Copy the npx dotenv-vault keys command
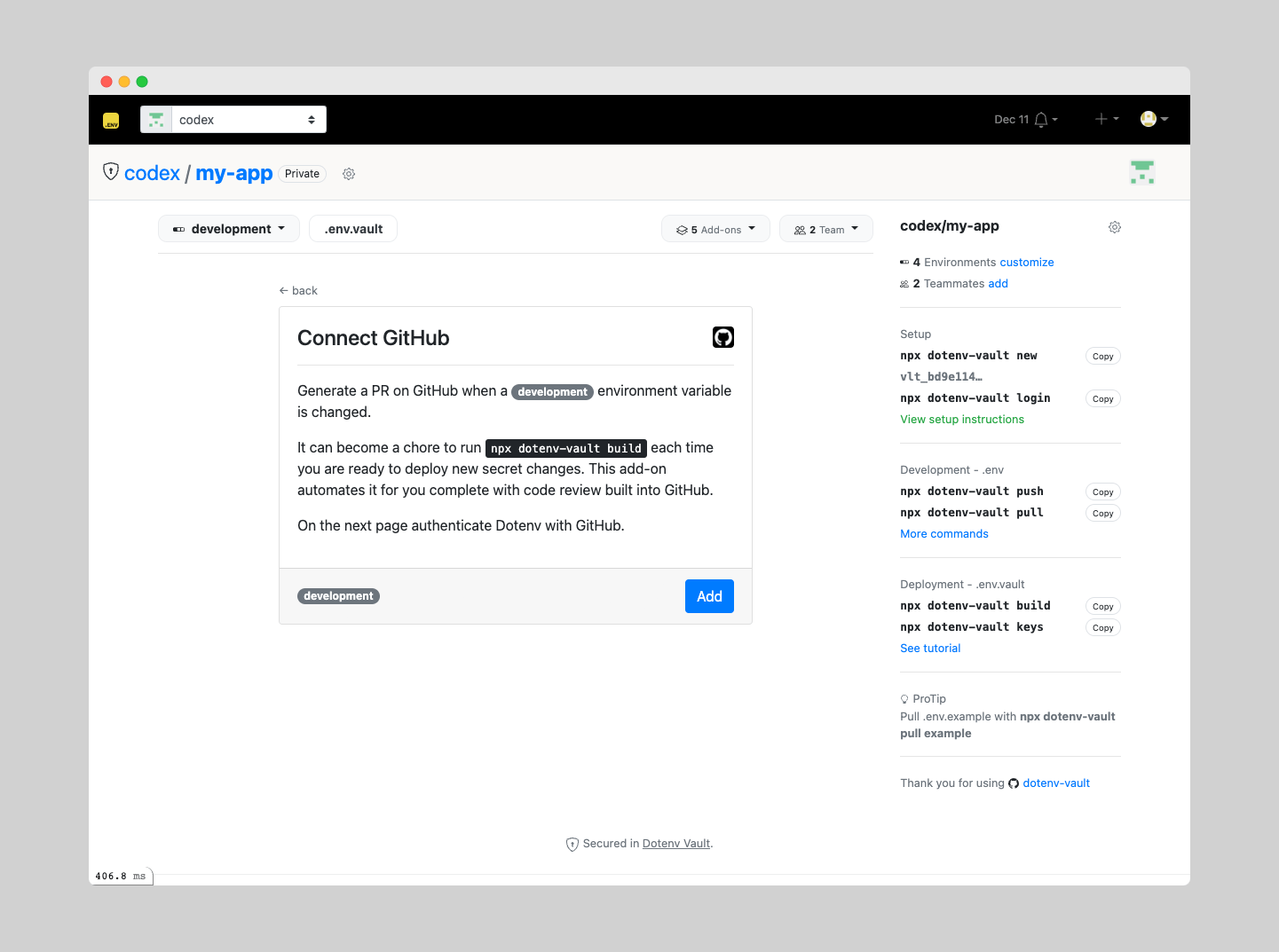 pos(1103,627)
